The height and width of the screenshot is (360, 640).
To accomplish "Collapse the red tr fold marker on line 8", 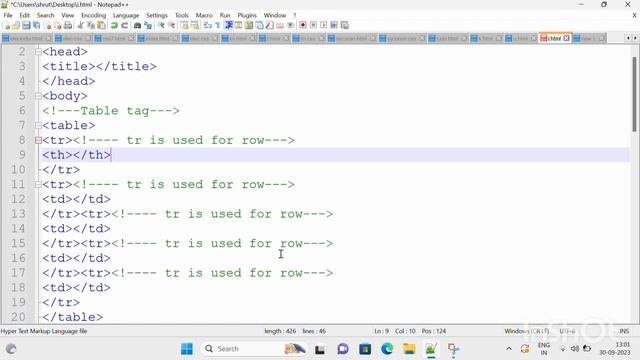I will [x=38, y=140].
